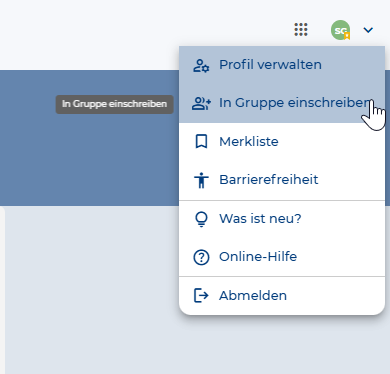This screenshot has height=374, width=390.
Task: Select Was ist neu? menu entry
Action: pyautogui.click(x=282, y=219)
